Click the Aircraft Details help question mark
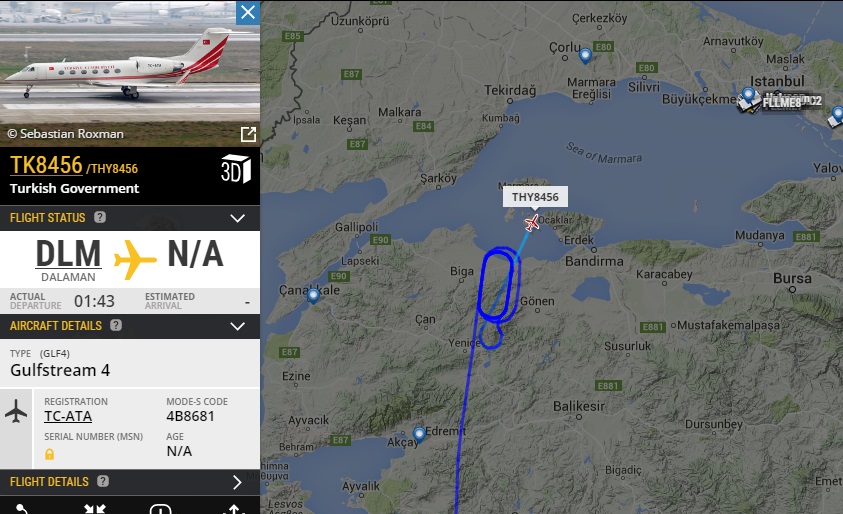The height and width of the screenshot is (514, 843). point(116,325)
